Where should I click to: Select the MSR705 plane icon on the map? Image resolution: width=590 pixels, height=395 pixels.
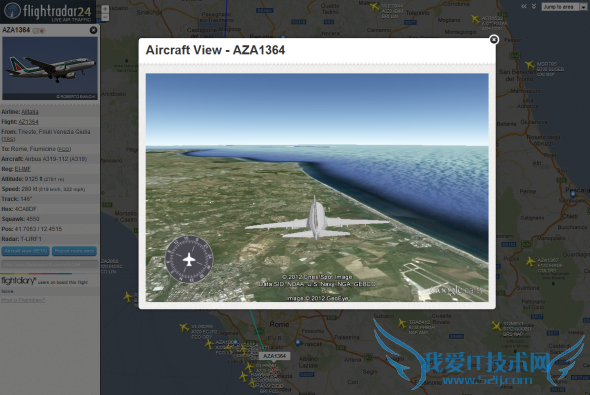point(530,65)
